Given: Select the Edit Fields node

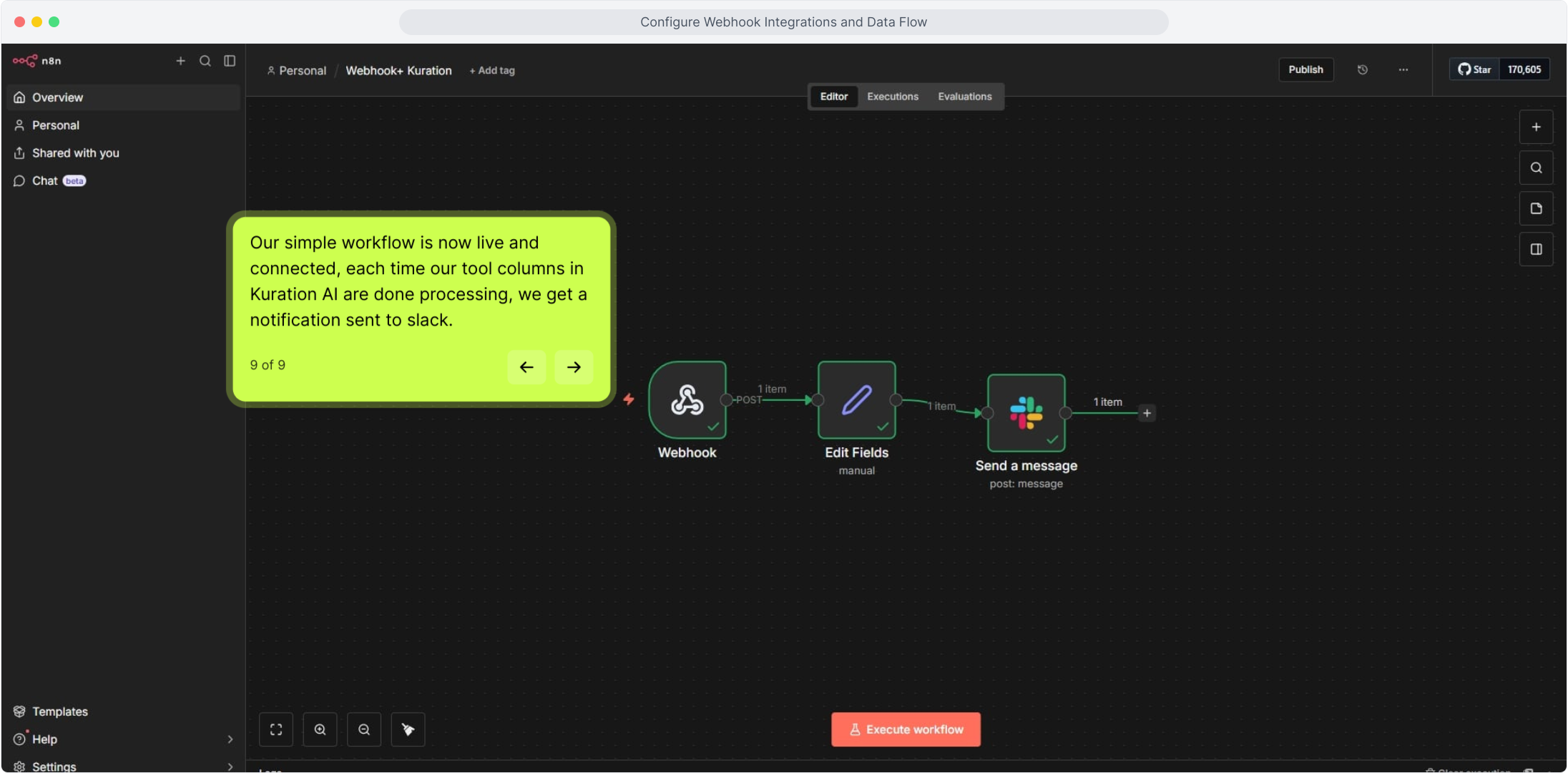Looking at the screenshot, I should [857, 400].
